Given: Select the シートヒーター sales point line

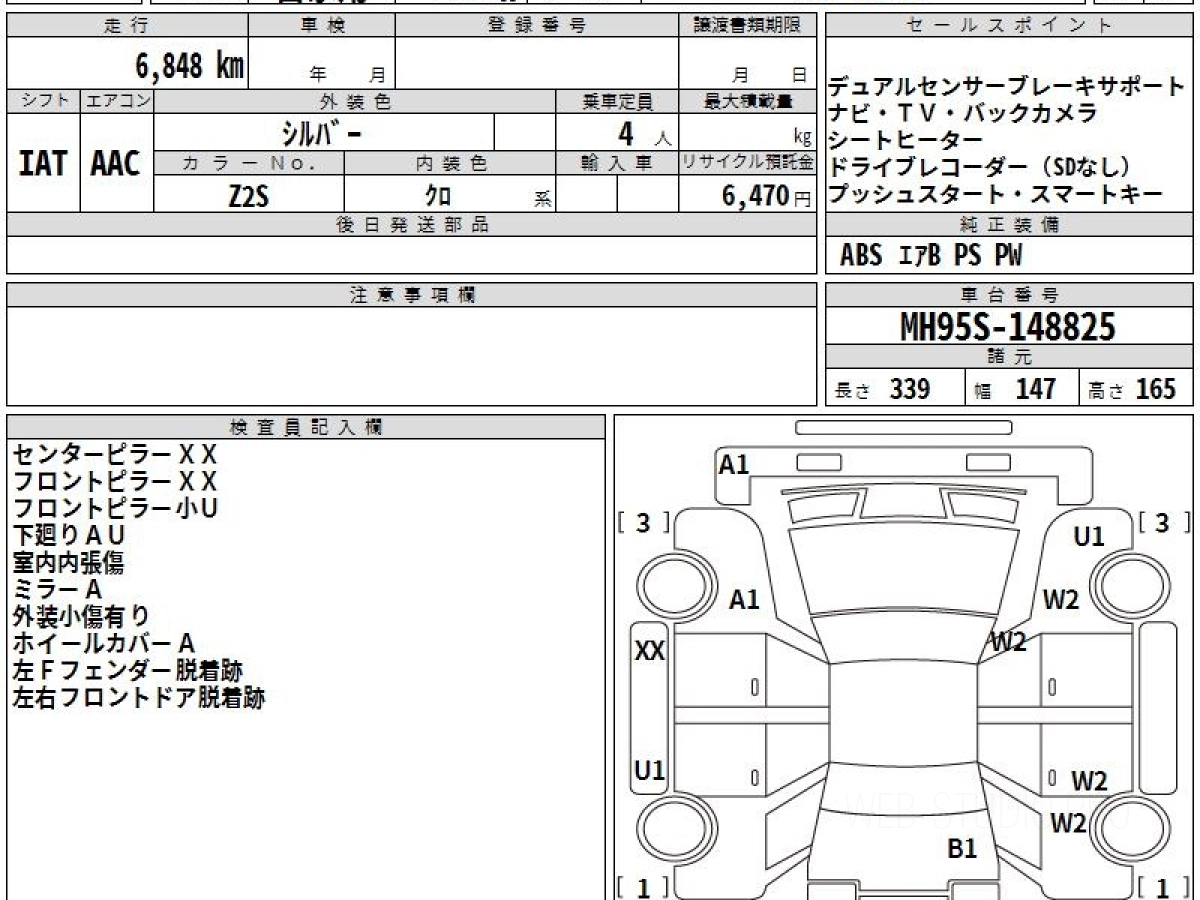Looking at the screenshot, I should (x=906, y=140).
